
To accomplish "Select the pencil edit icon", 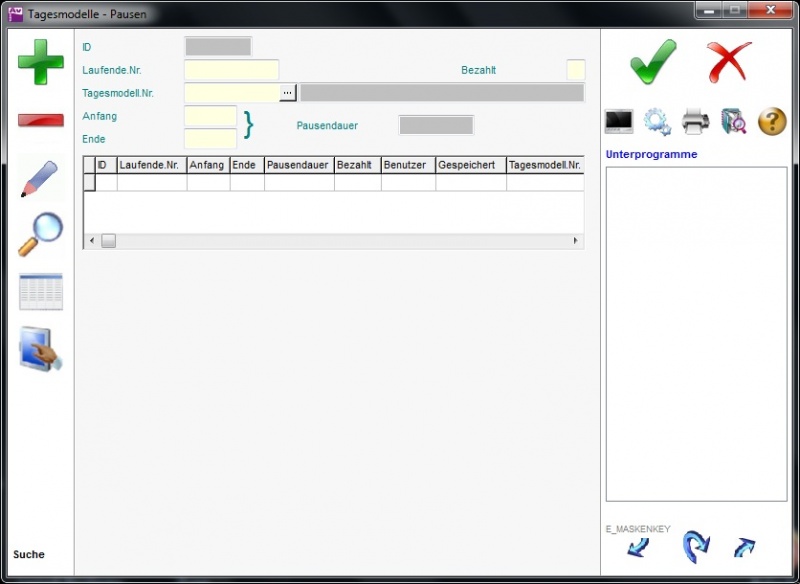I will click(x=40, y=179).
